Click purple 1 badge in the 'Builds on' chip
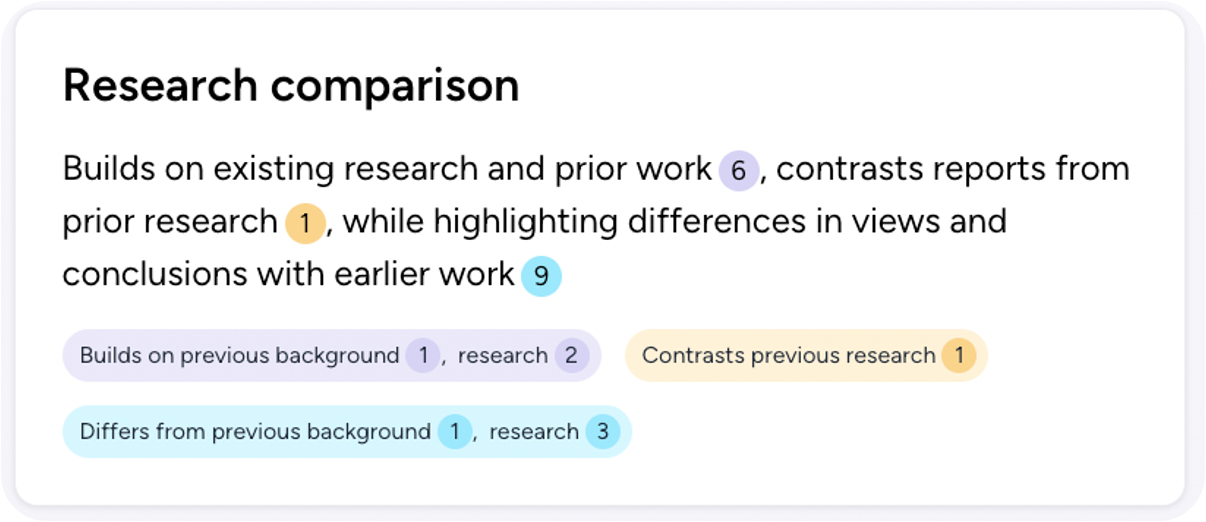Screen dimensions: 1206x522 pyautogui.click(x=423, y=356)
